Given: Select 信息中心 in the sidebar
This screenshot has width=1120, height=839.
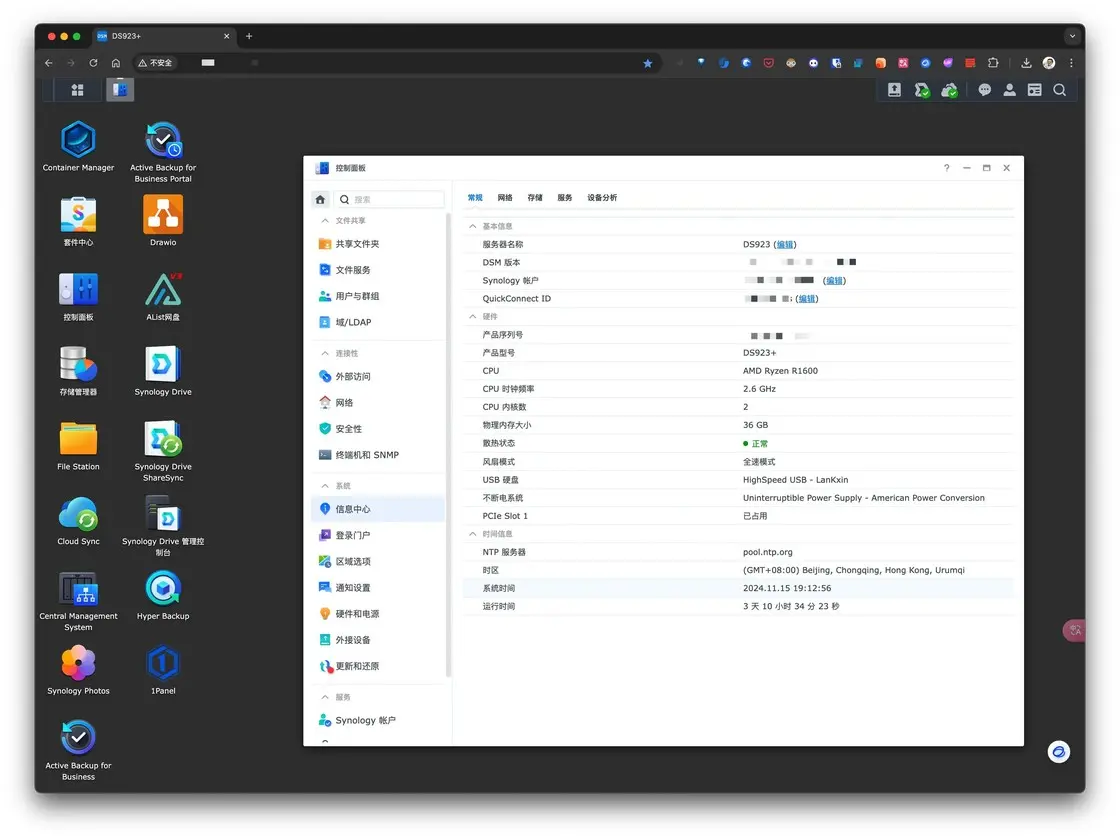Looking at the screenshot, I should pyautogui.click(x=378, y=509).
